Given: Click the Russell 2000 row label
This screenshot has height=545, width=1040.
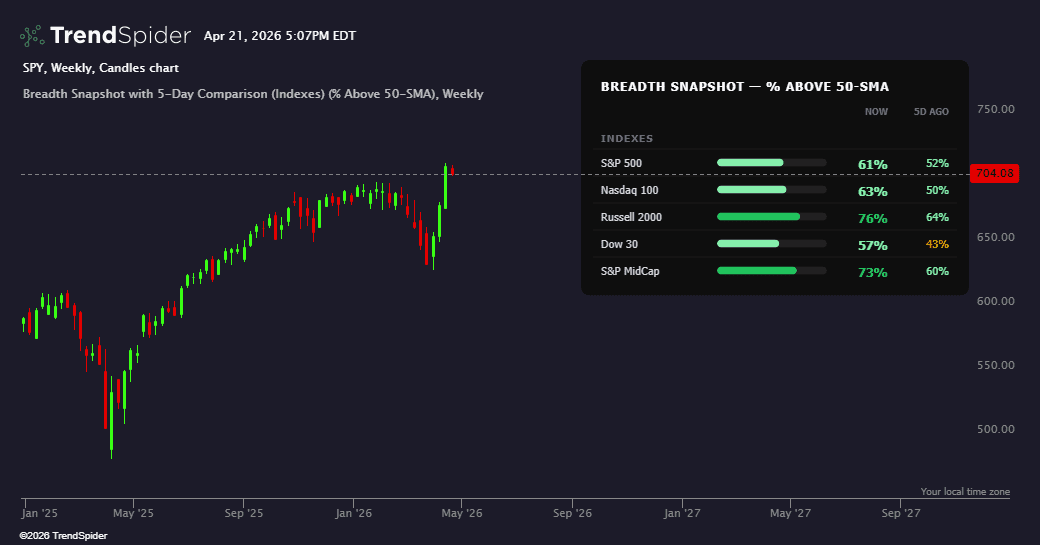Looking at the screenshot, I should pyautogui.click(x=631, y=217).
